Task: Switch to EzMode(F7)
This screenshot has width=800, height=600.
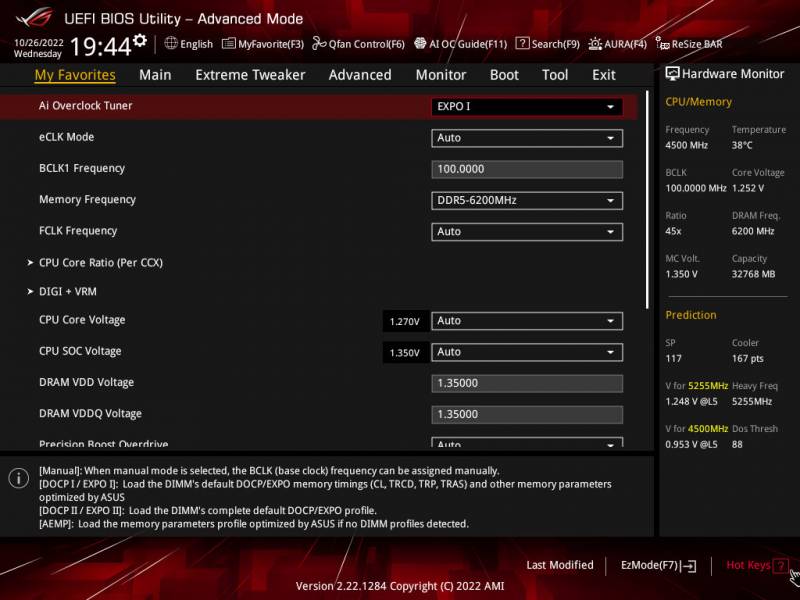Action: point(659,565)
